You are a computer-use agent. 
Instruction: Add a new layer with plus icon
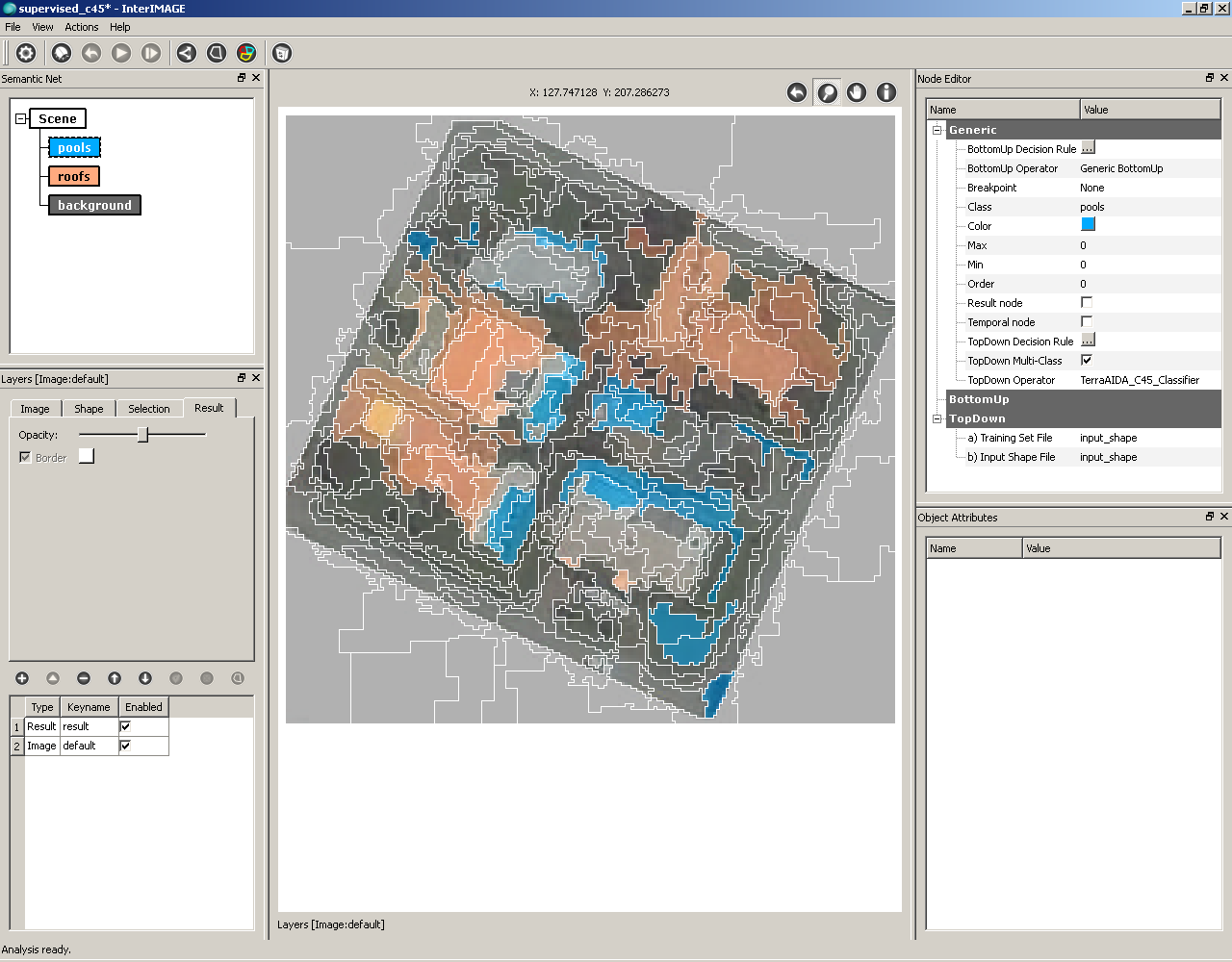coord(22,678)
